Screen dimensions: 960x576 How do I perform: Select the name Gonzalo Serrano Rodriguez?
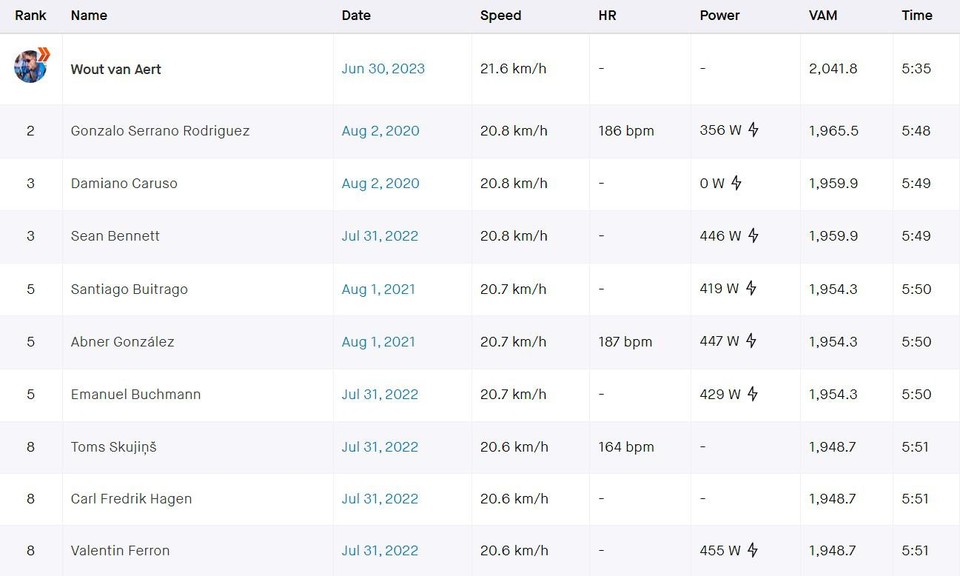tap(160, 130)
